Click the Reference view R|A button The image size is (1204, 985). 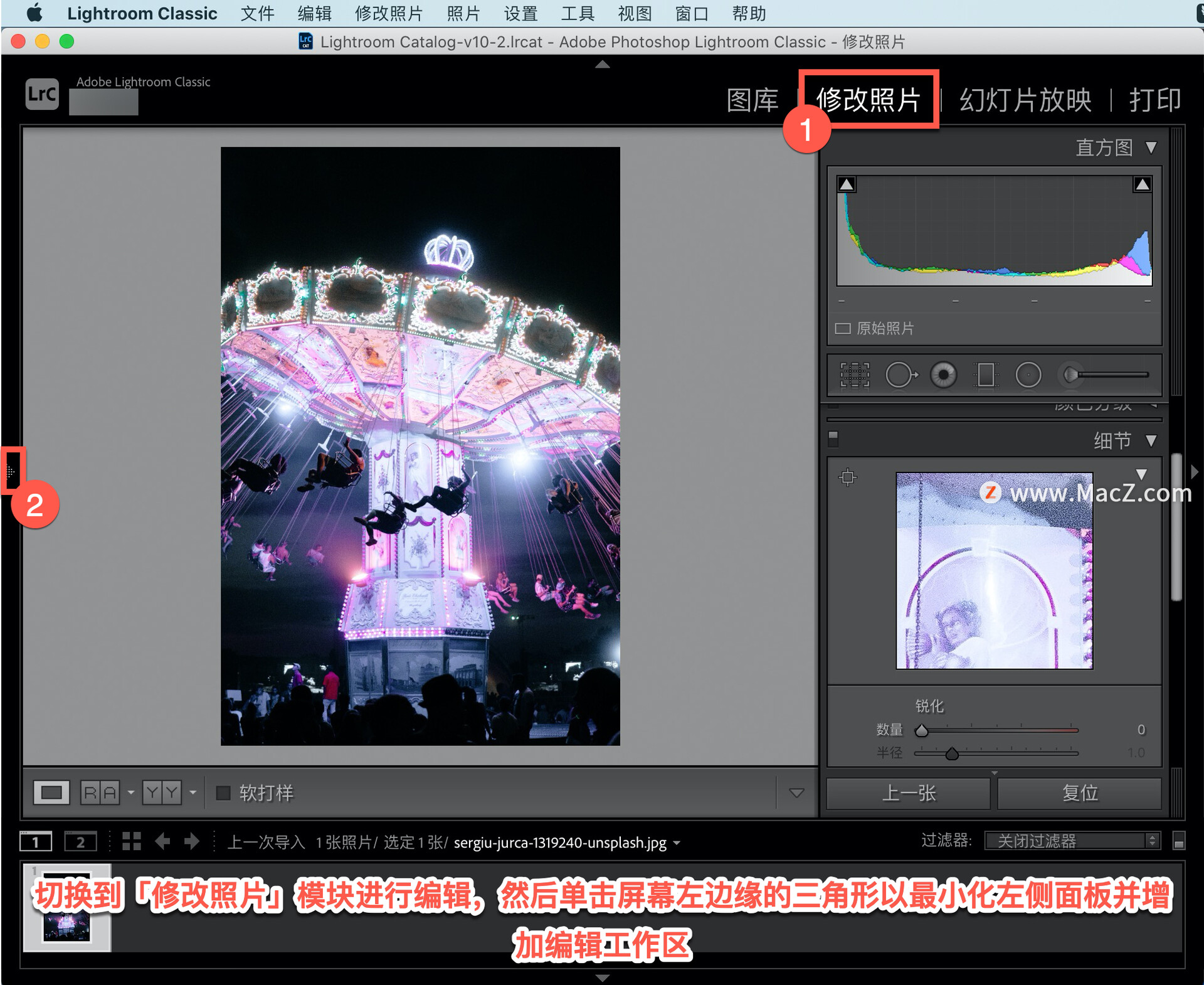click(x=100, y=793)
